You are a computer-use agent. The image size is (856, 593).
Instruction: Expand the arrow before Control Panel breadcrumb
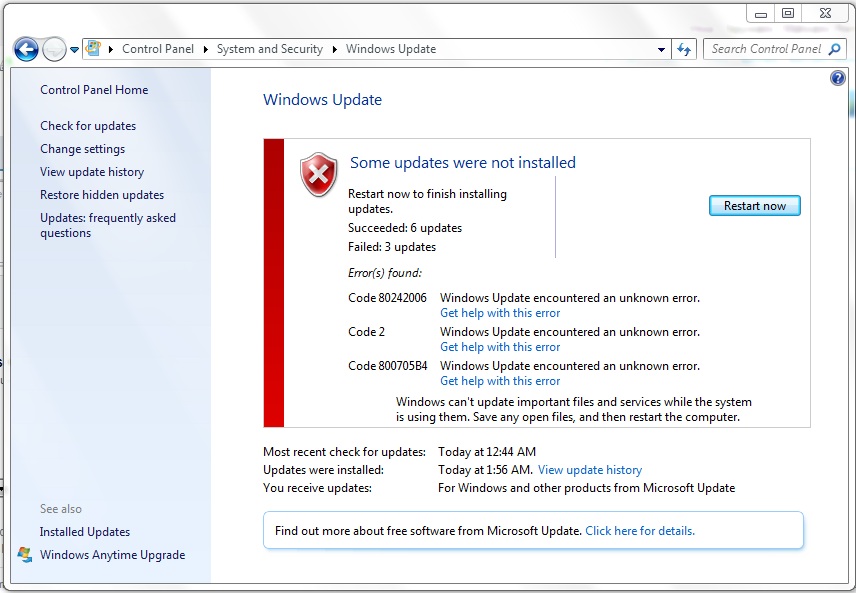tap(111, 50)
